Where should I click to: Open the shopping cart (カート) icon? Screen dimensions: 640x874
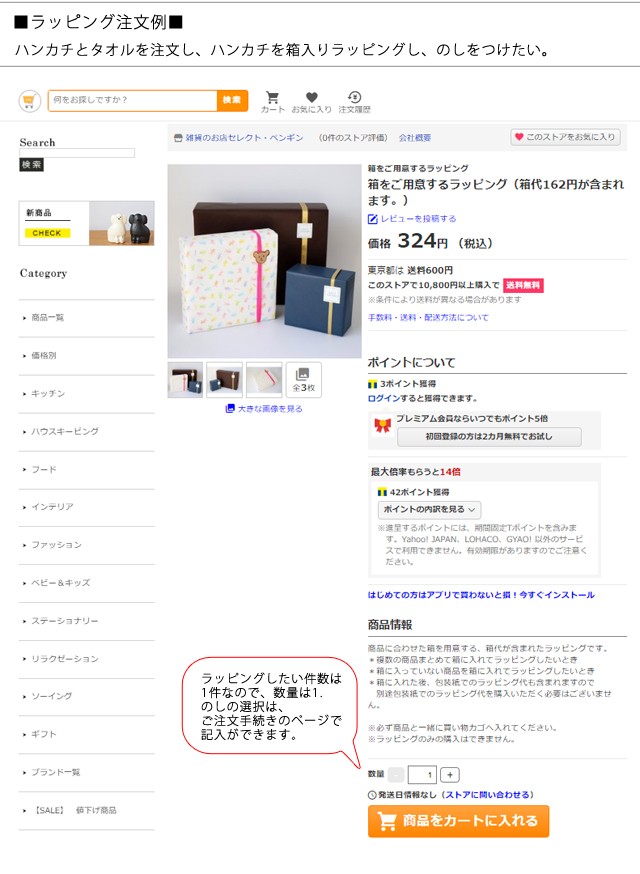click(272, 100)
